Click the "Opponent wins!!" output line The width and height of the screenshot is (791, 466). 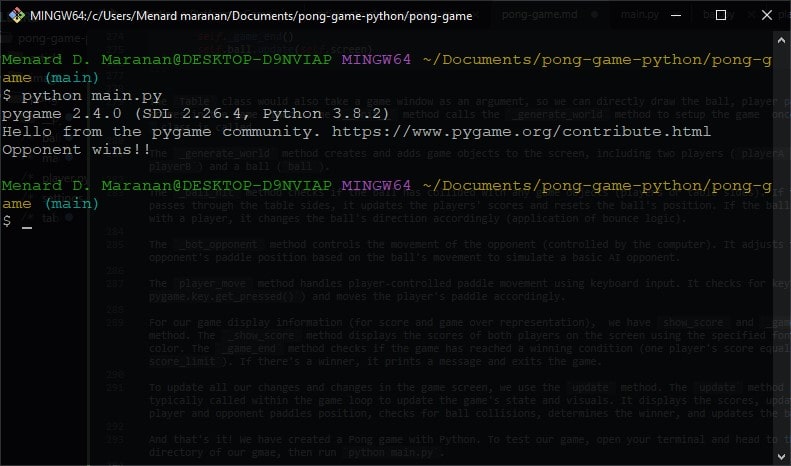(76, 150)
